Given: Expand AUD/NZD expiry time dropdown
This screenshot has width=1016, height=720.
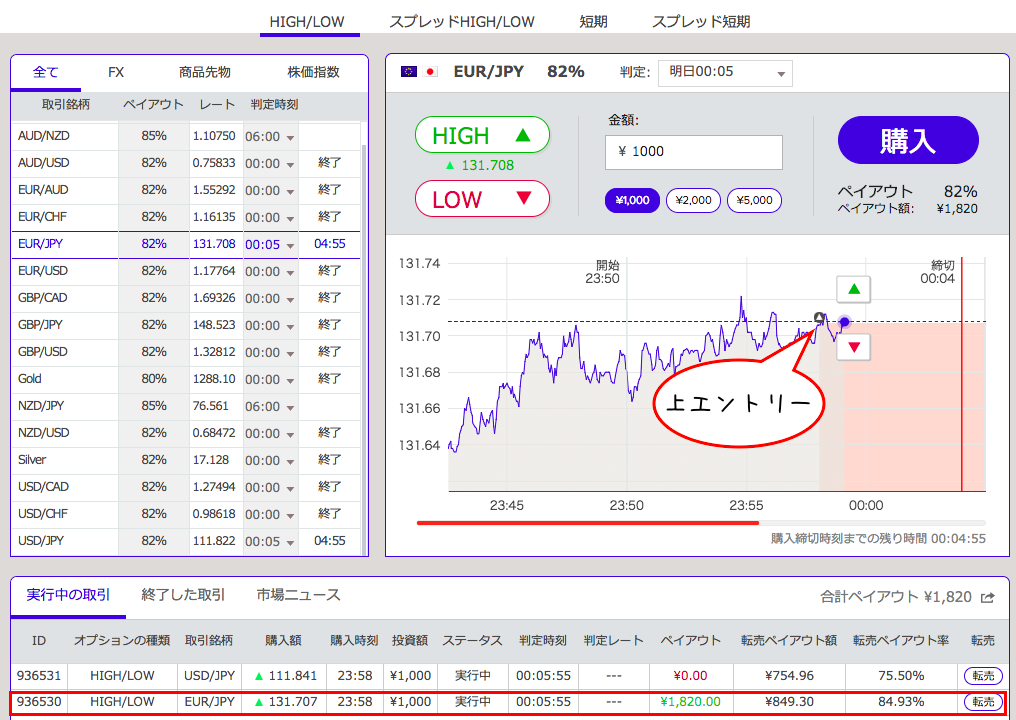Looking at the screenshot, I should (x=290, y=137).
